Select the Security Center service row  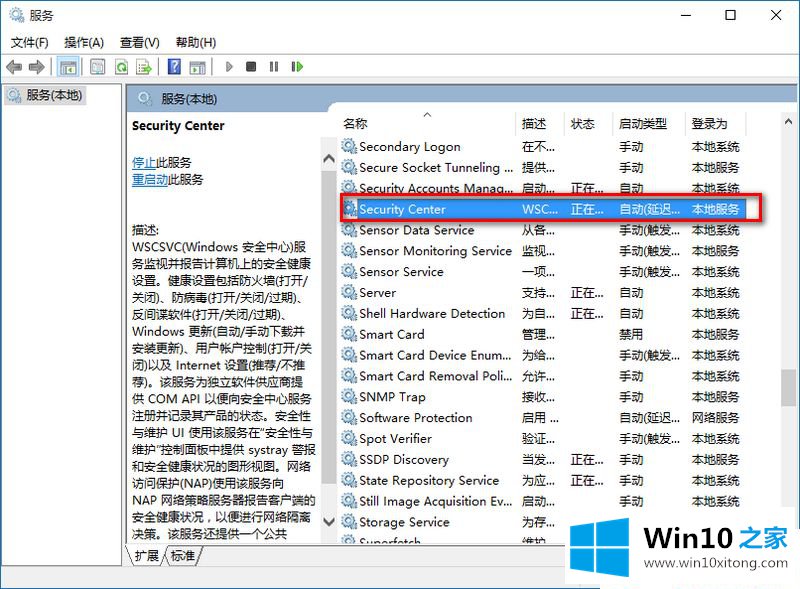click(x=544, y=209)
